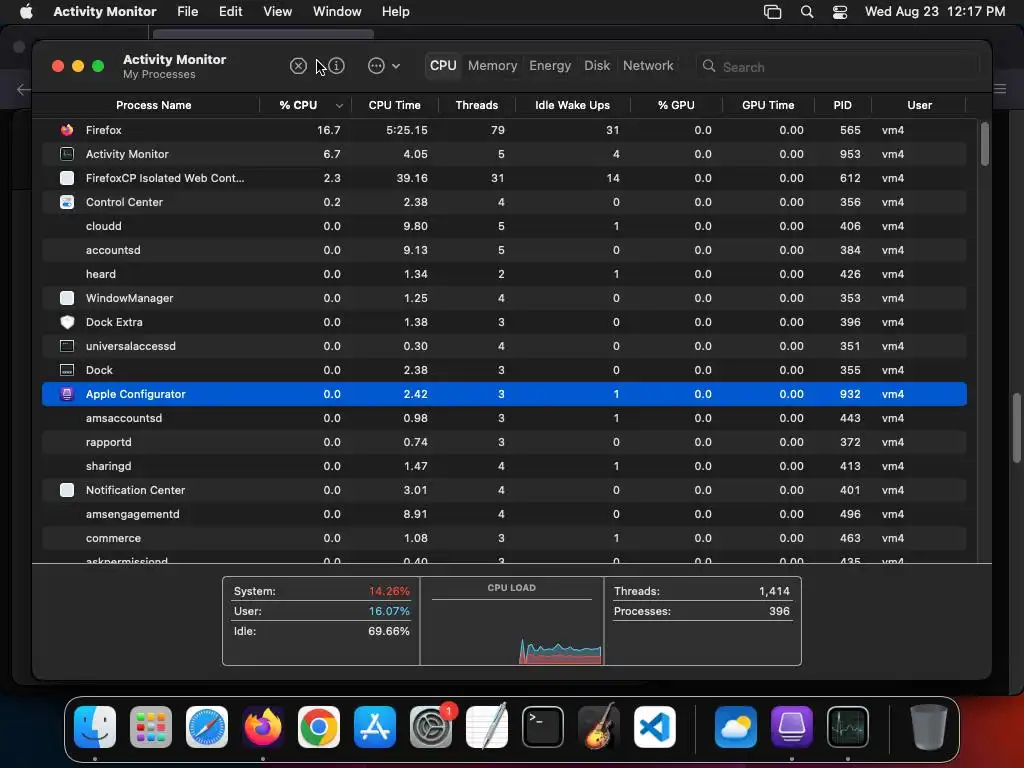Click in the Search field

pyautogui.click(x=838, y=67)
